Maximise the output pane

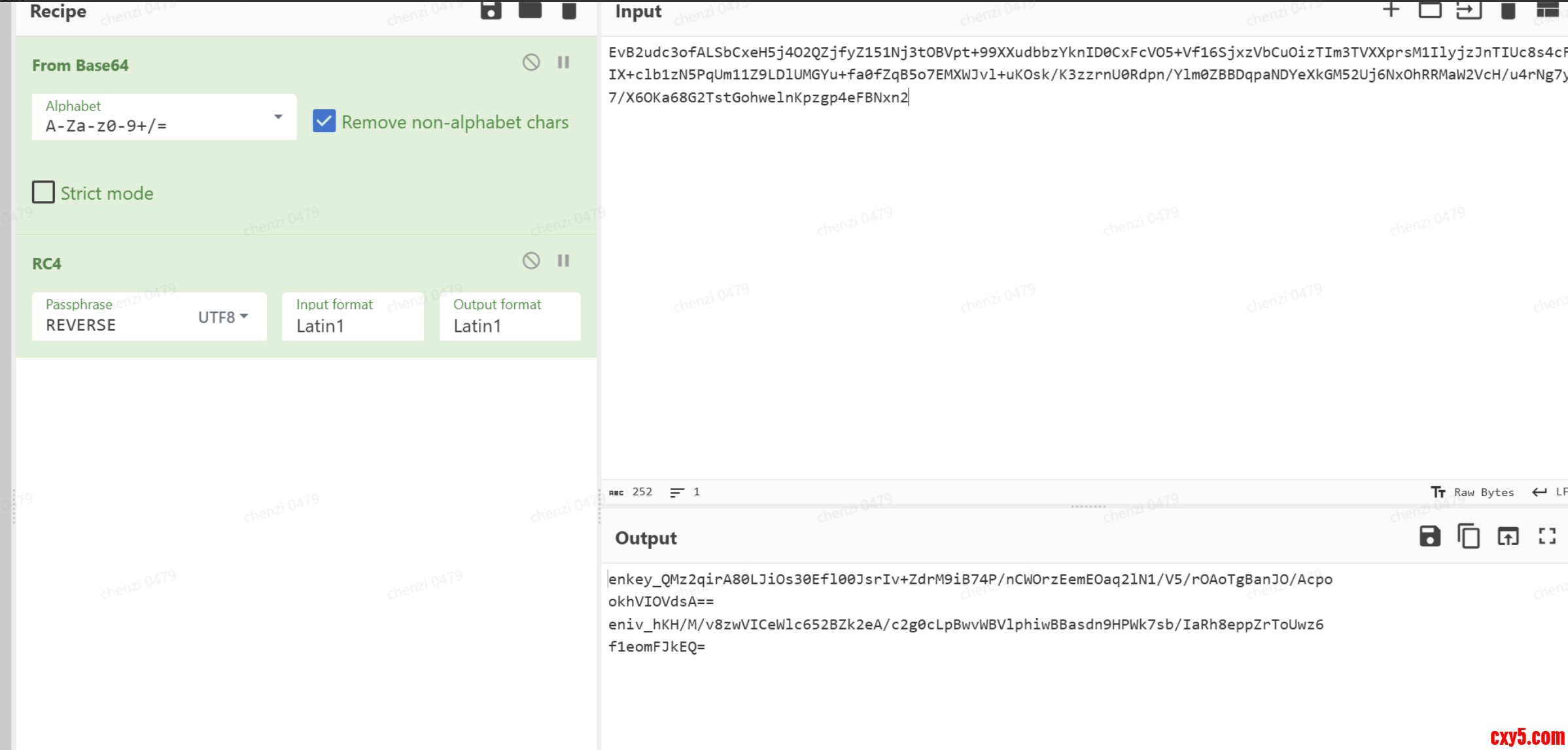pos(1547,537)
